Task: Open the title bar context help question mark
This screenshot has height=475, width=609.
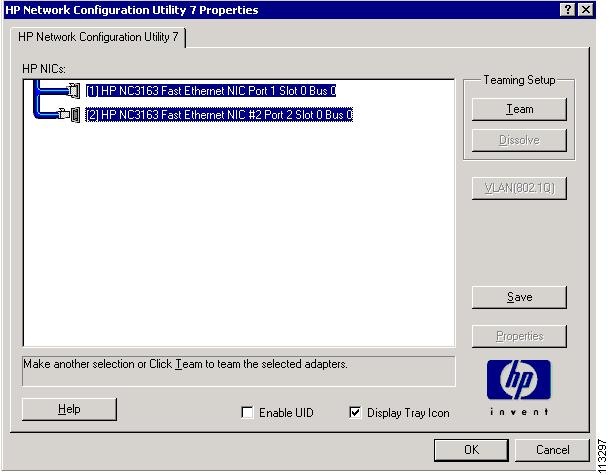Action: (567, 9)
